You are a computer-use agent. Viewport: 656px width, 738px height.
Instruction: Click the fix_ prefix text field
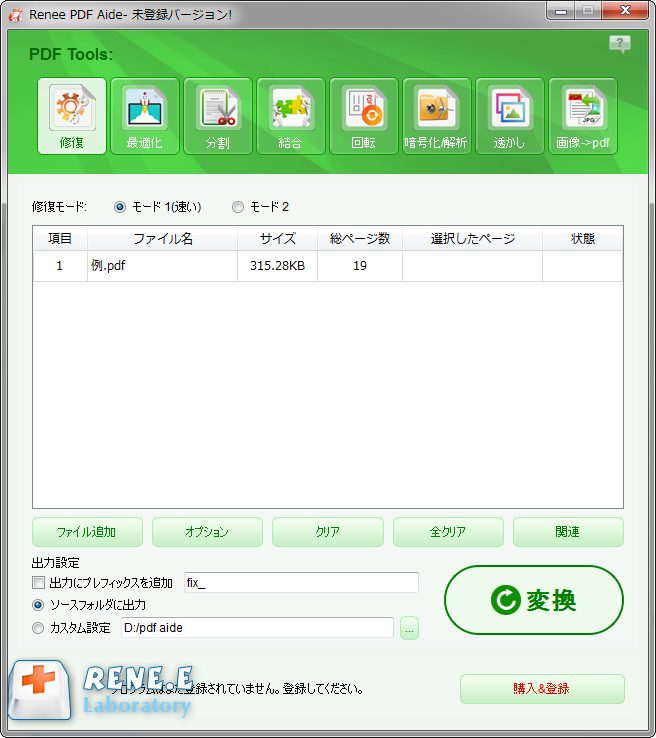click(300, 583)
